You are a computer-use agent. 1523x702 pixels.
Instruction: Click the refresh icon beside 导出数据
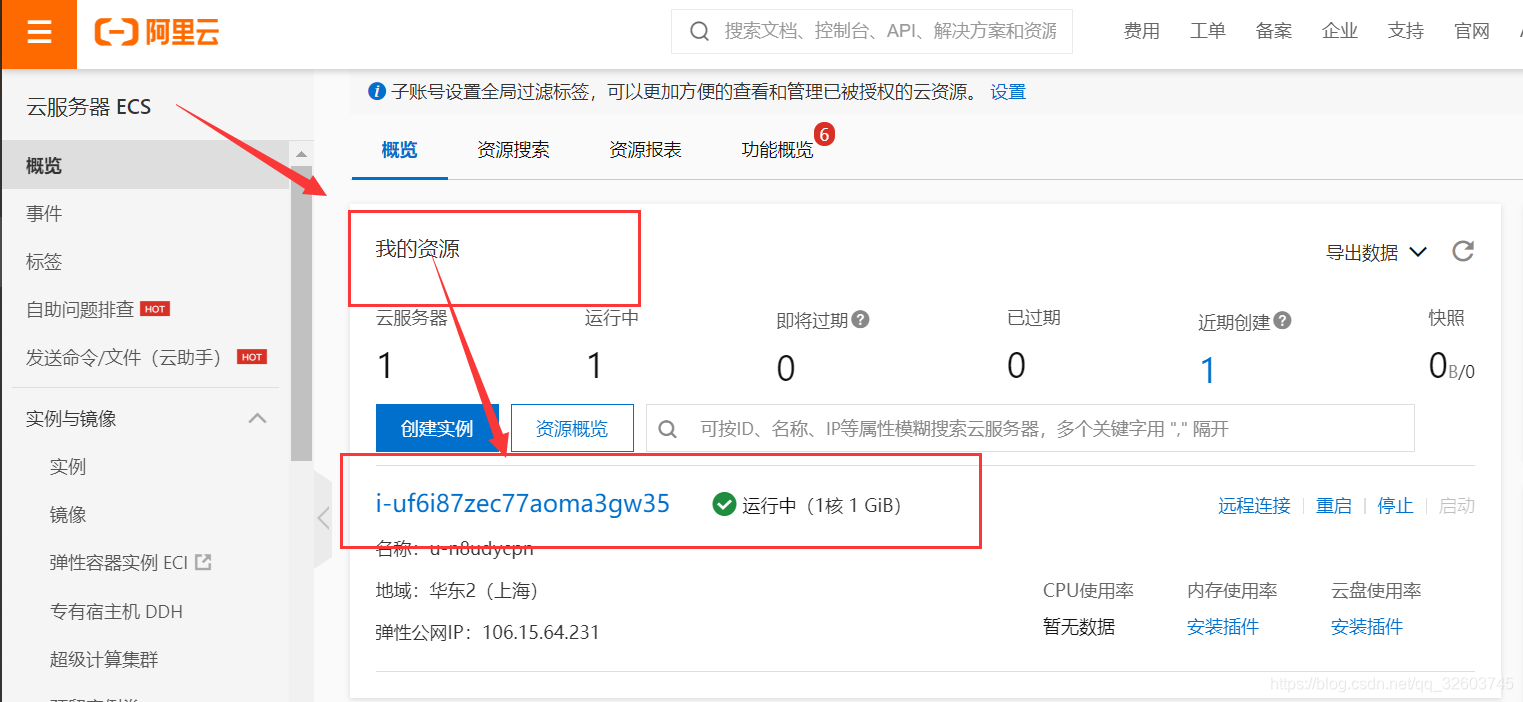(1463, 251)
